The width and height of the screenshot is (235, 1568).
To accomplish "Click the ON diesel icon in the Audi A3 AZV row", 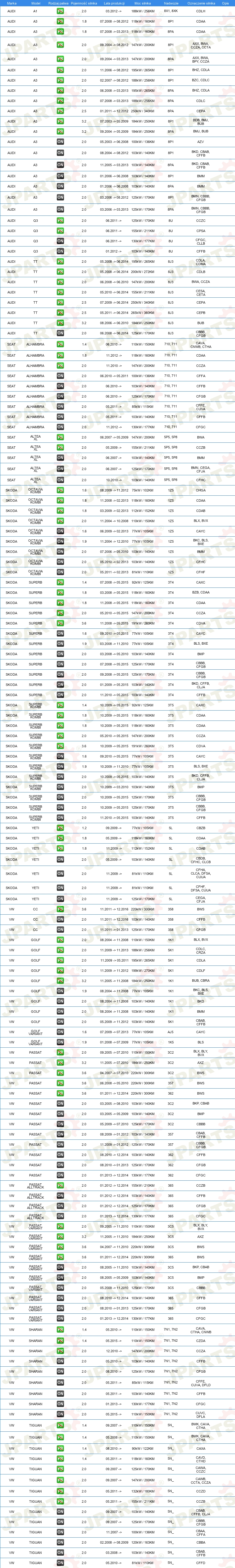I will click(x=60, y=142).
